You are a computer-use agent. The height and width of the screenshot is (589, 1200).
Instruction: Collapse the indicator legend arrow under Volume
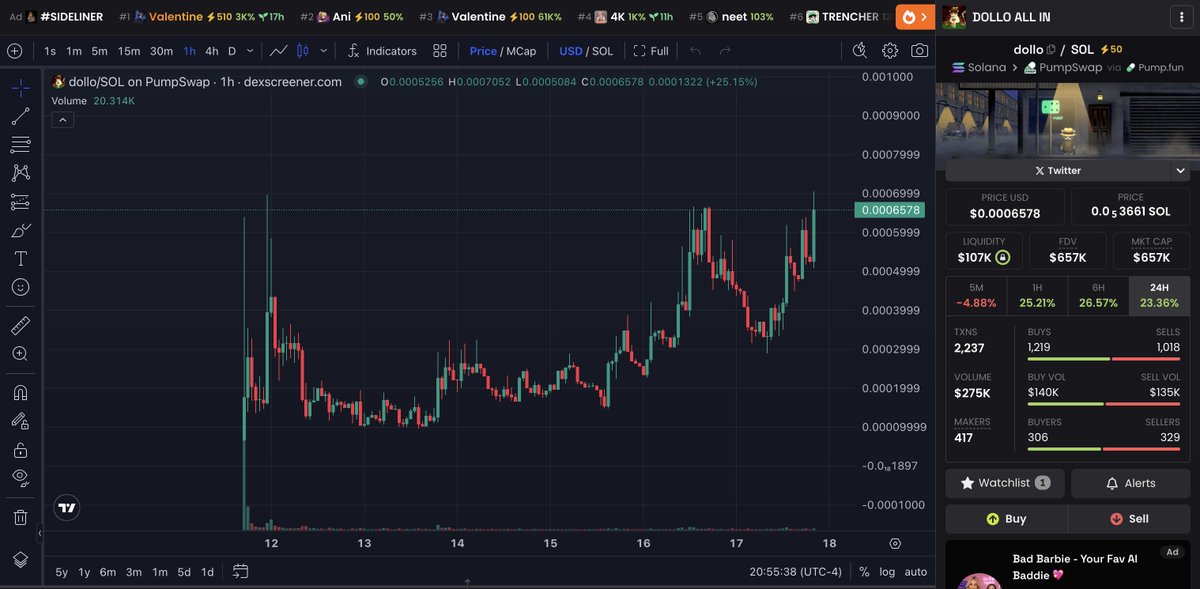pyautogui.click(x=62, y=120)
